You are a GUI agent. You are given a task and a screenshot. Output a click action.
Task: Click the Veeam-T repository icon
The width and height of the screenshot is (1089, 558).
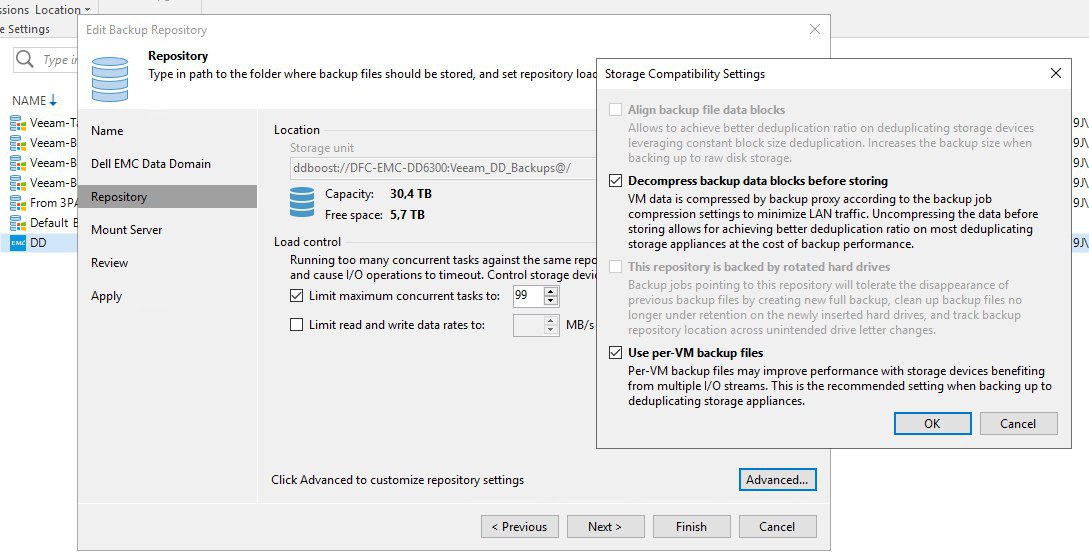coord(17,123)
